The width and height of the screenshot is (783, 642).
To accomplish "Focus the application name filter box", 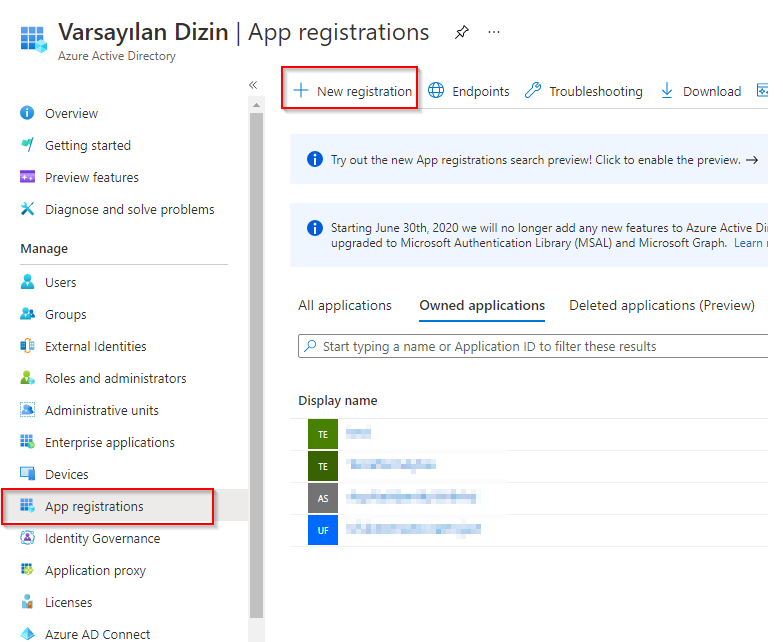I will point(533,346).
